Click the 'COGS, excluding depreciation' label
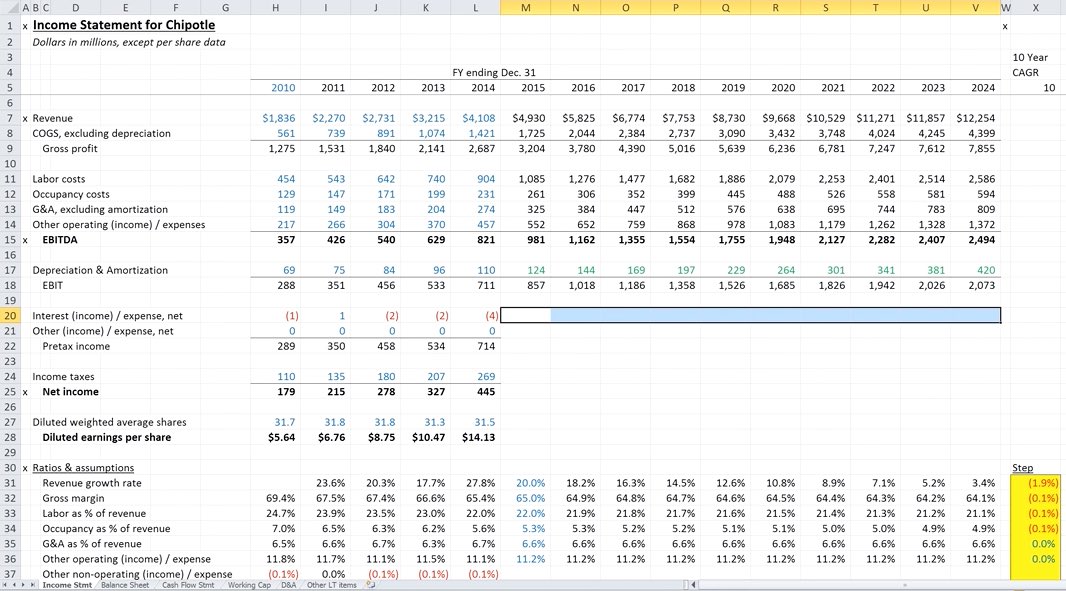This screenshot has width=1066, height=591. (101, 133)
